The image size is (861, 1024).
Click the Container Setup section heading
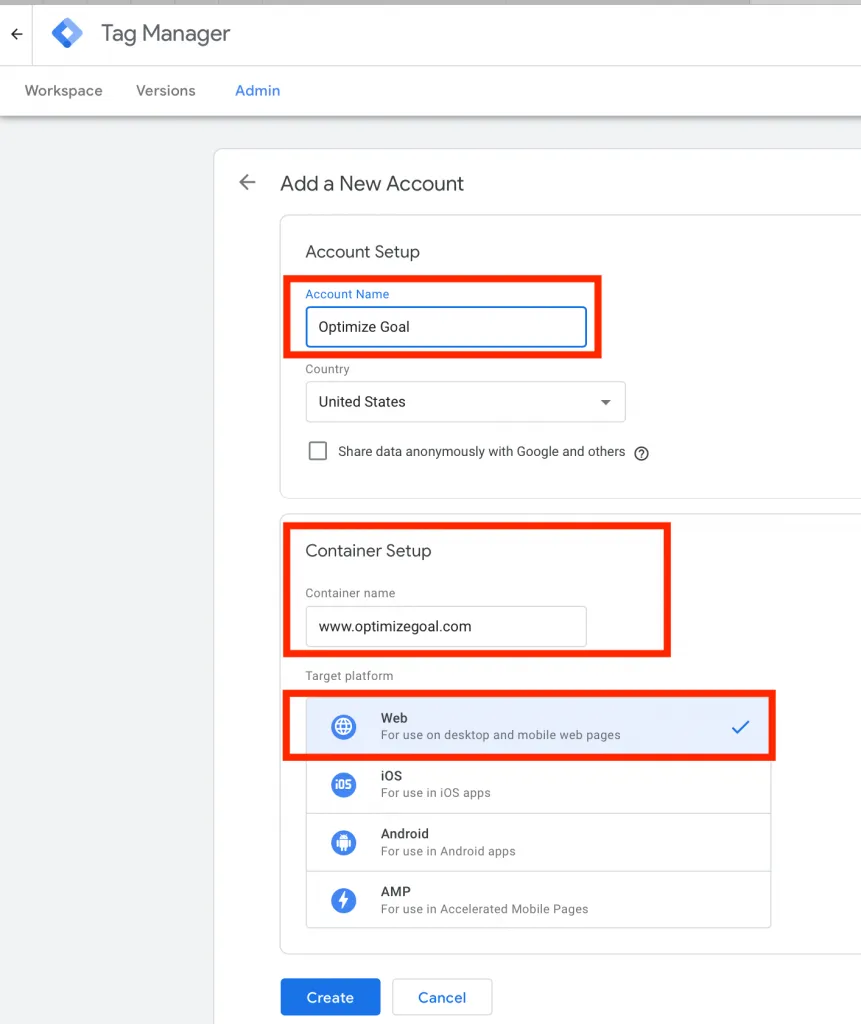point(368,551)
